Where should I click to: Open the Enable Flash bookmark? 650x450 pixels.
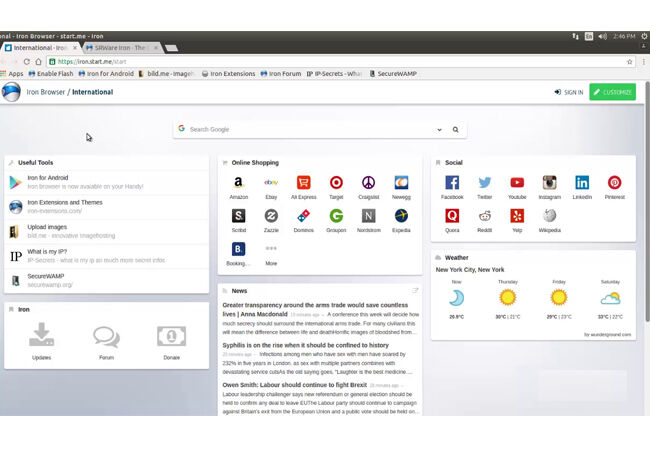[x=51, y=74]
